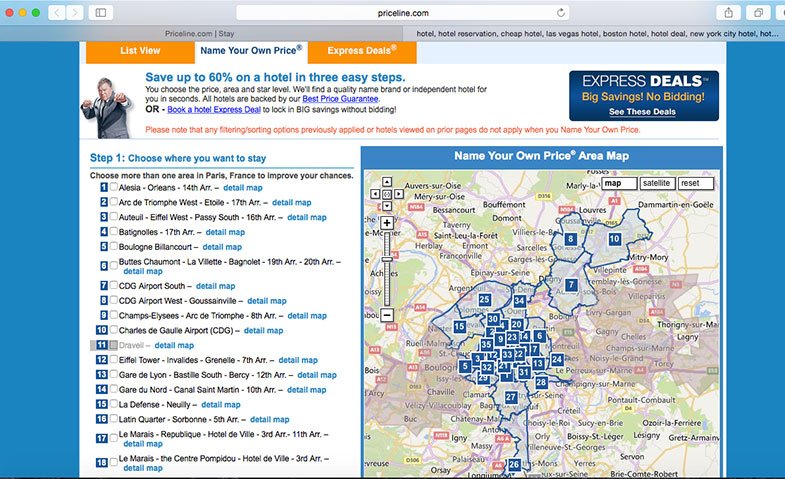The image size is (785, 479).
Task: Check the Champs-Elysees - Arc de Triomphe box
Action: tap(114, 315)
